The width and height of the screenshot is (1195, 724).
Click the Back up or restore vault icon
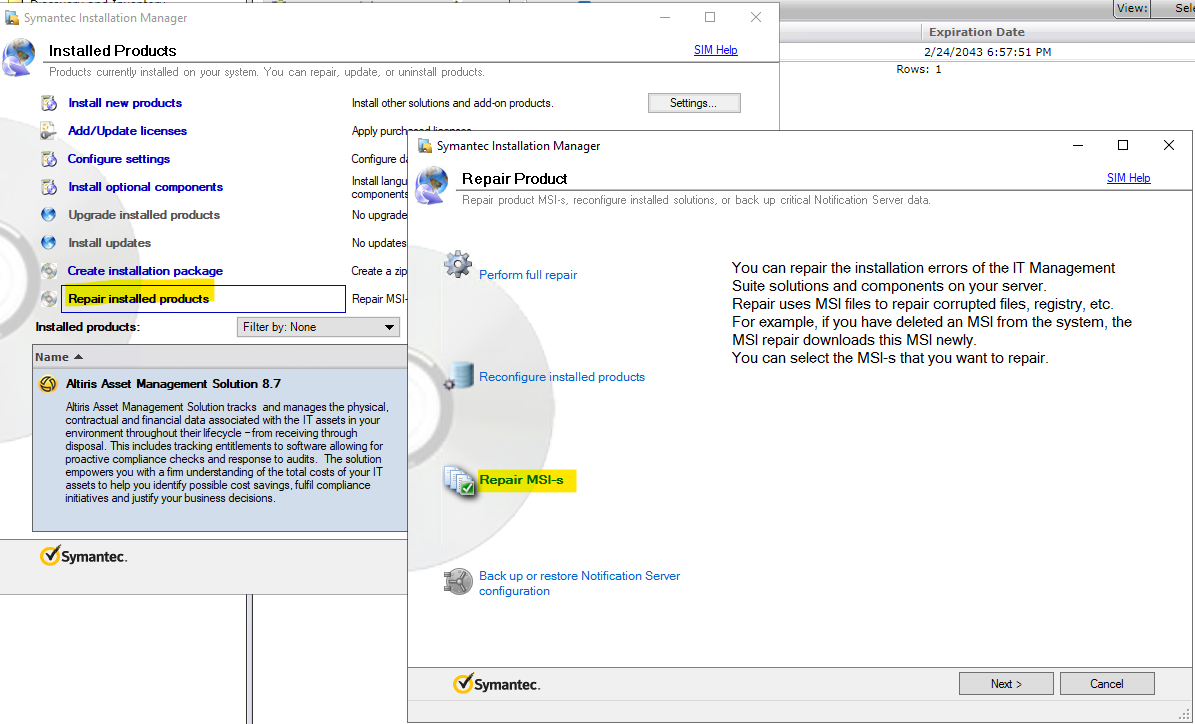[x=459, y=581]
